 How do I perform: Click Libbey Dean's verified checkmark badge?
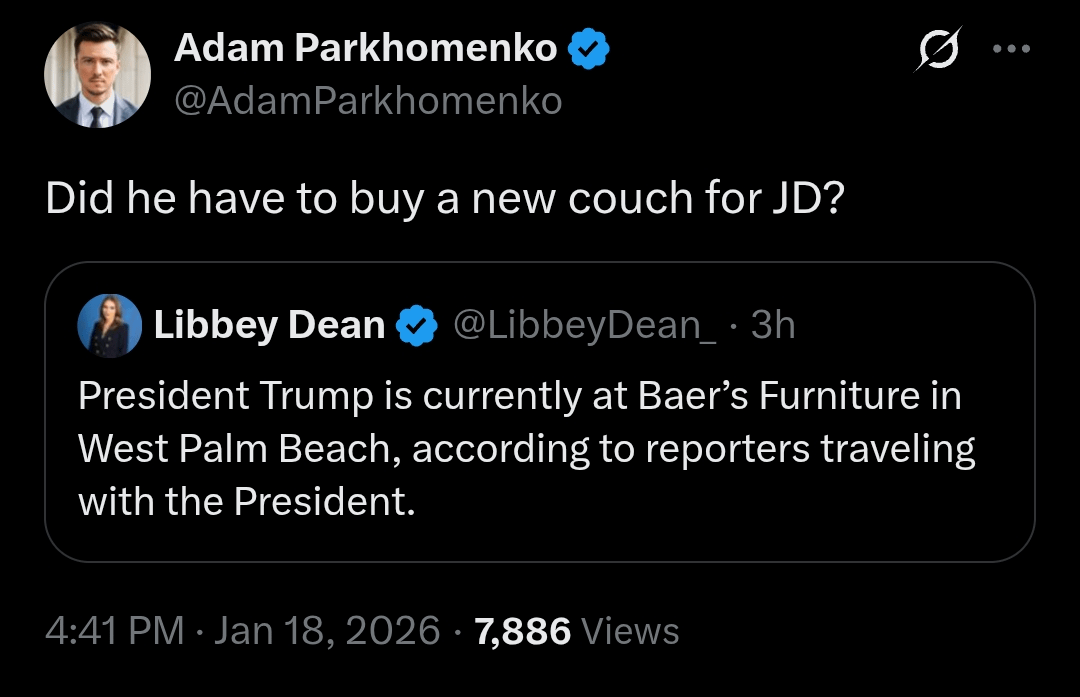pyautogui.click(x=417, y=326)
